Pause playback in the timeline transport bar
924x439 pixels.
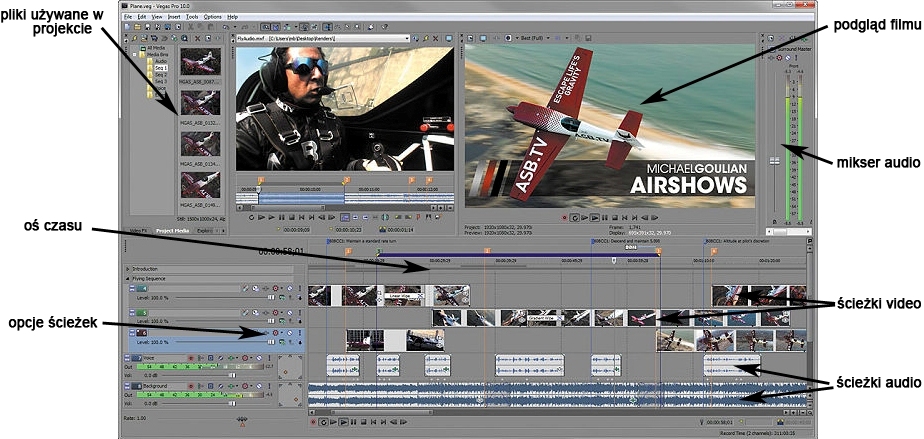(x=354, y=422)
